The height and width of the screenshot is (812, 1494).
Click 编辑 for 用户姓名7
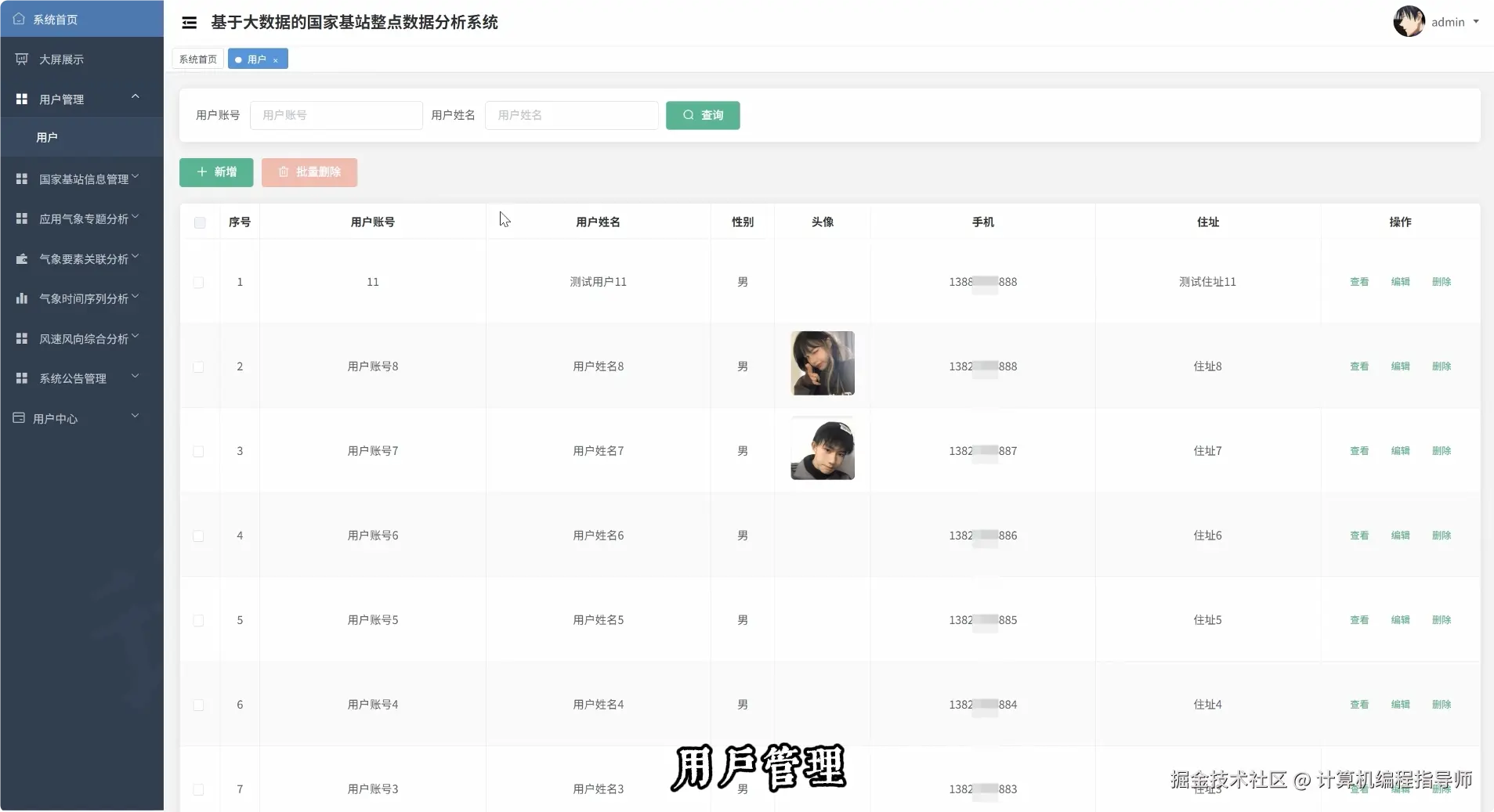pyautogui.click(x=1400, y=451)
